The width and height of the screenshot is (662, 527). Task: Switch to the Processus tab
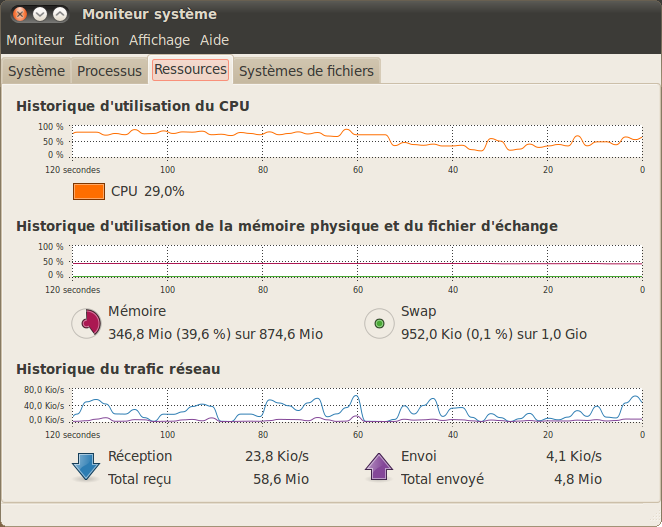pos(109,71)
